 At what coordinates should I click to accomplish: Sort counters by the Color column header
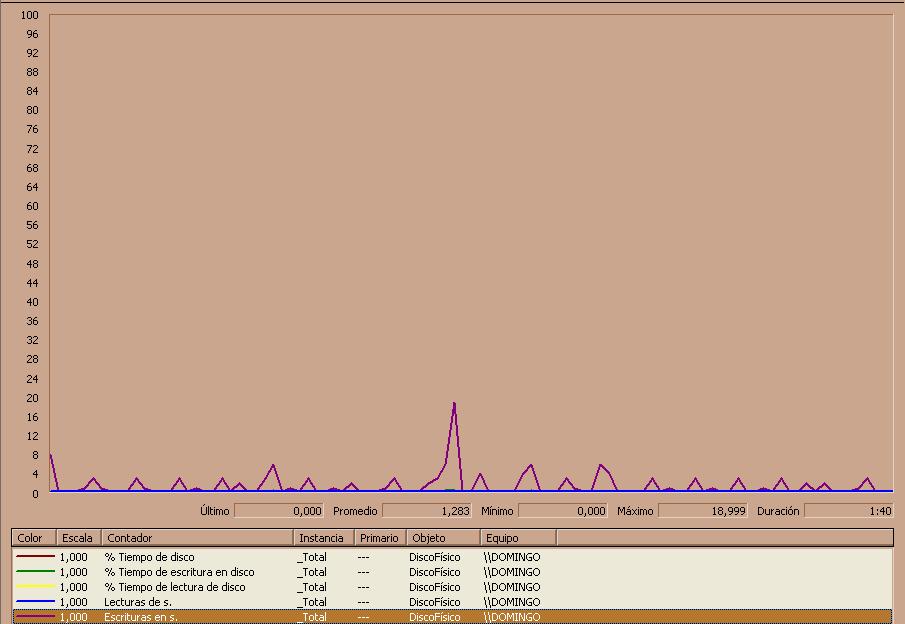pyautogui.click(x=34, y=538)
